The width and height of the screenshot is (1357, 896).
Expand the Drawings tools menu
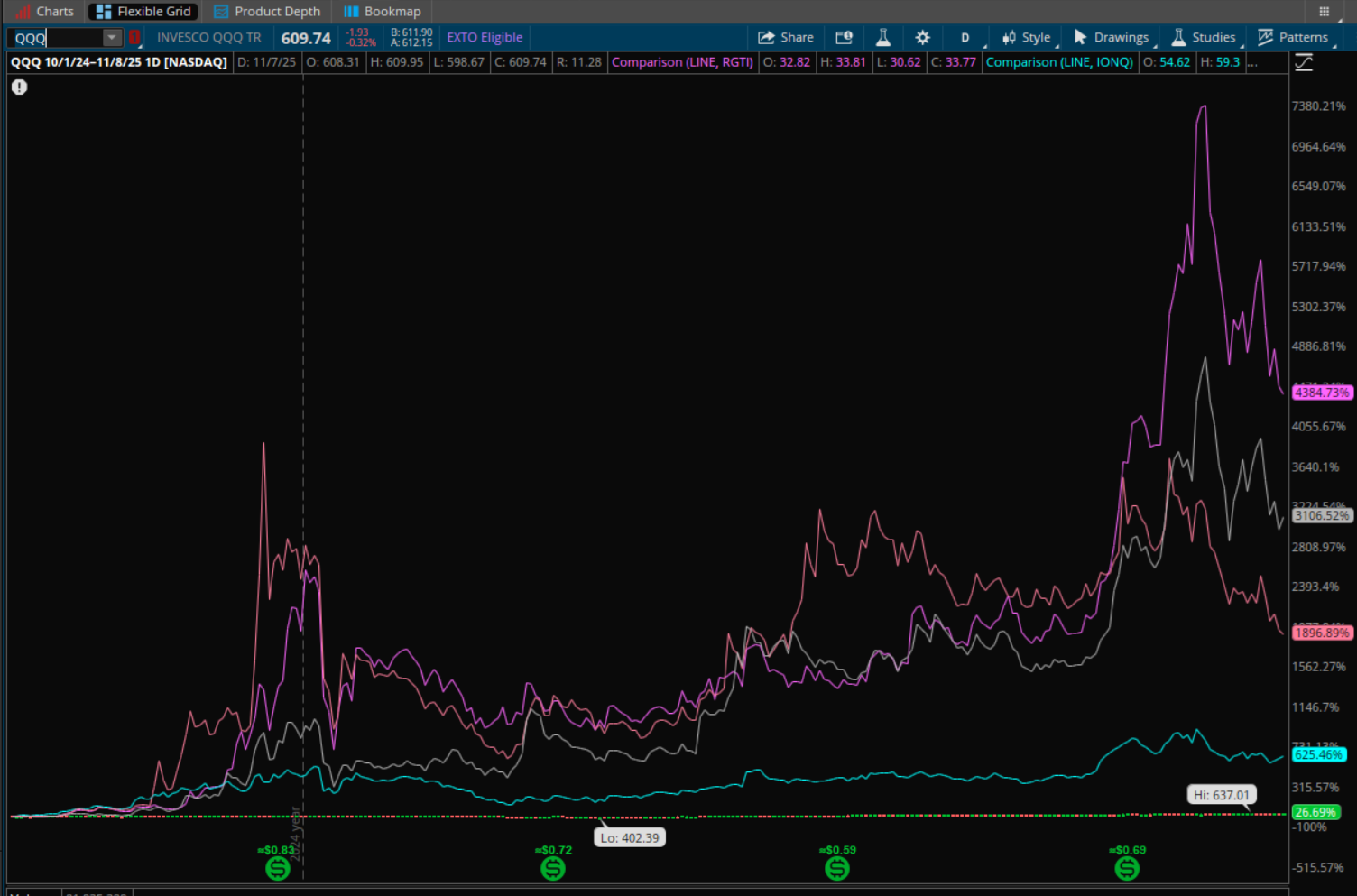pos(1112,37)
